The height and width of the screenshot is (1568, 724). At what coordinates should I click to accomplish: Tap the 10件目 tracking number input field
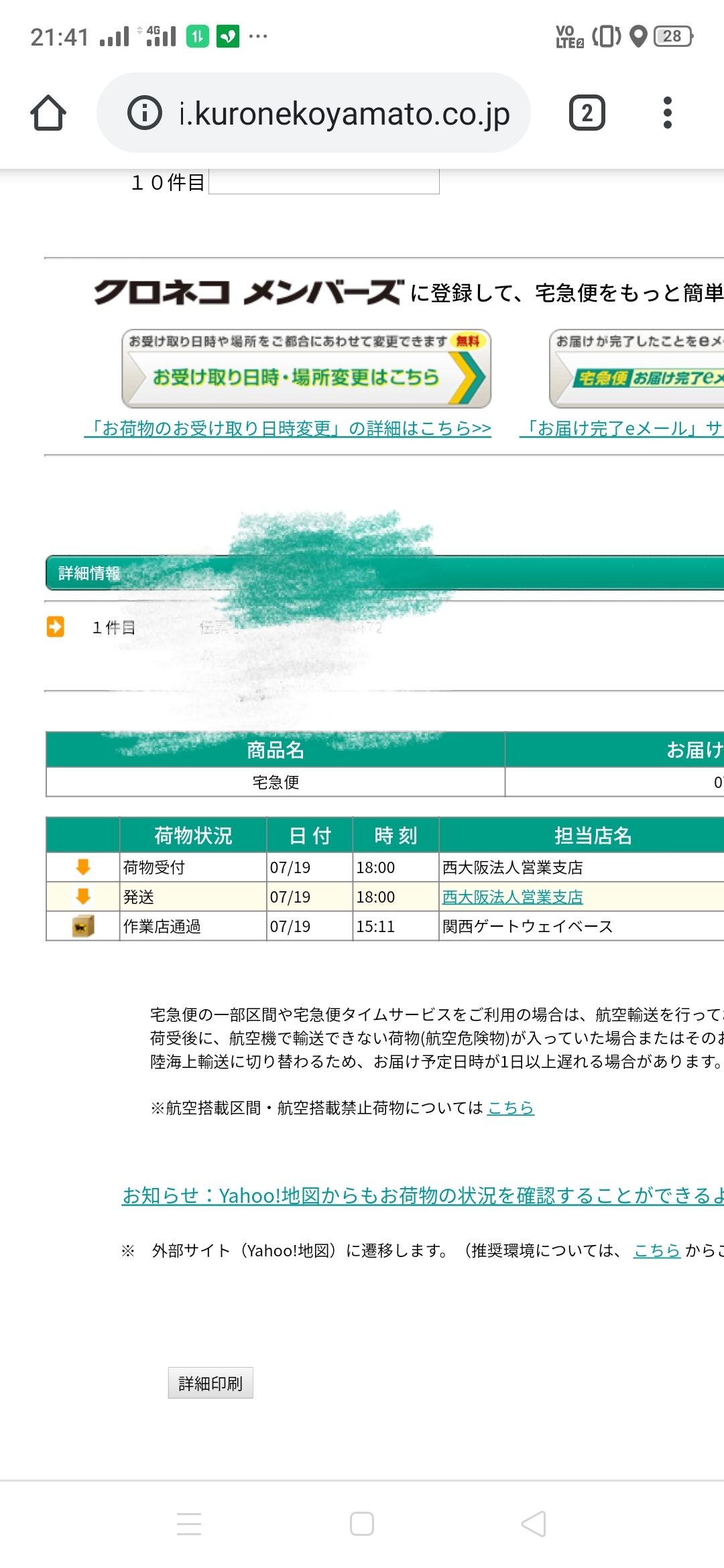click(x=324, y=182)
